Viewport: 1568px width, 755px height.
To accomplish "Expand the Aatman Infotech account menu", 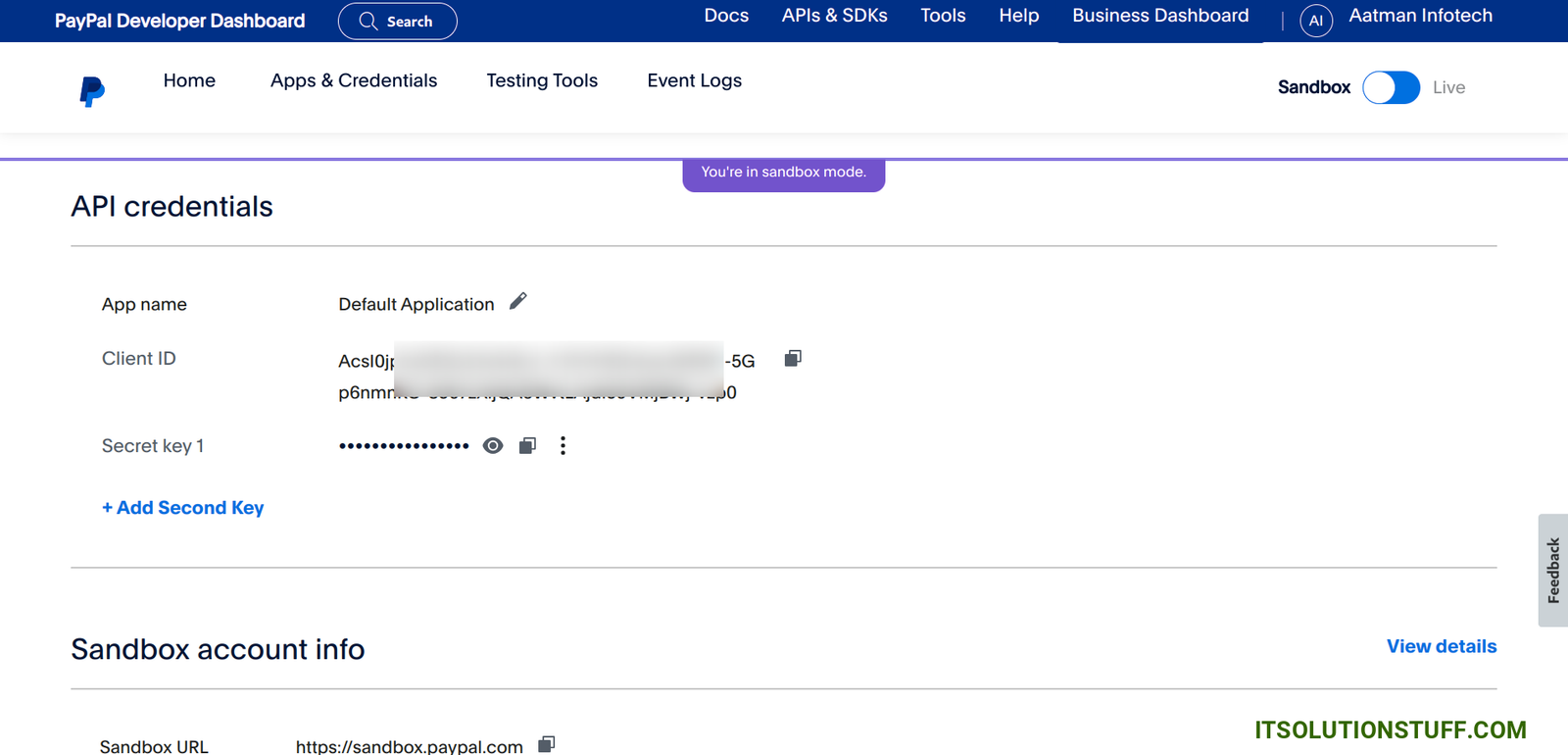I will 1420,16.
